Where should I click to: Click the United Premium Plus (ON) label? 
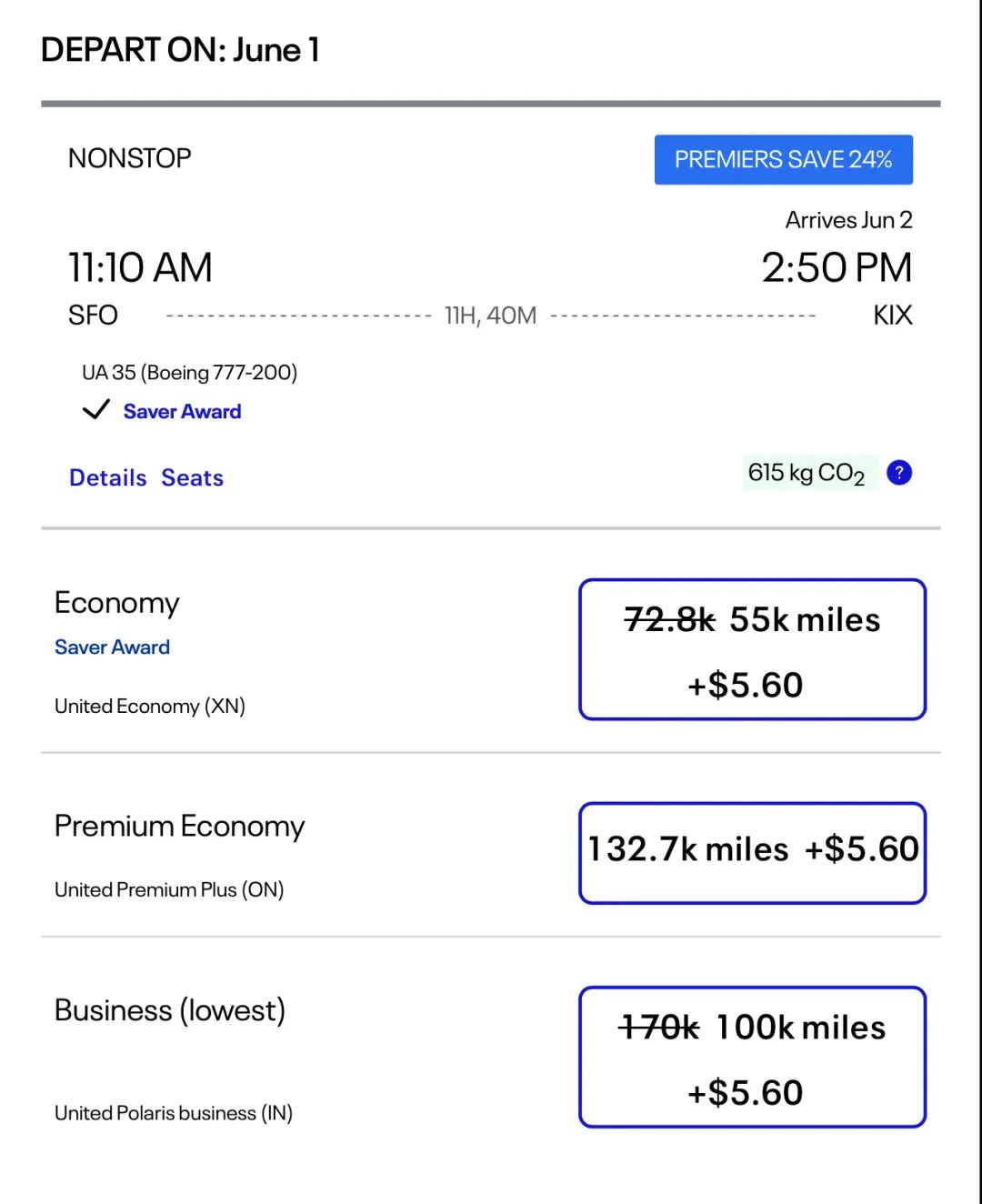169,889
